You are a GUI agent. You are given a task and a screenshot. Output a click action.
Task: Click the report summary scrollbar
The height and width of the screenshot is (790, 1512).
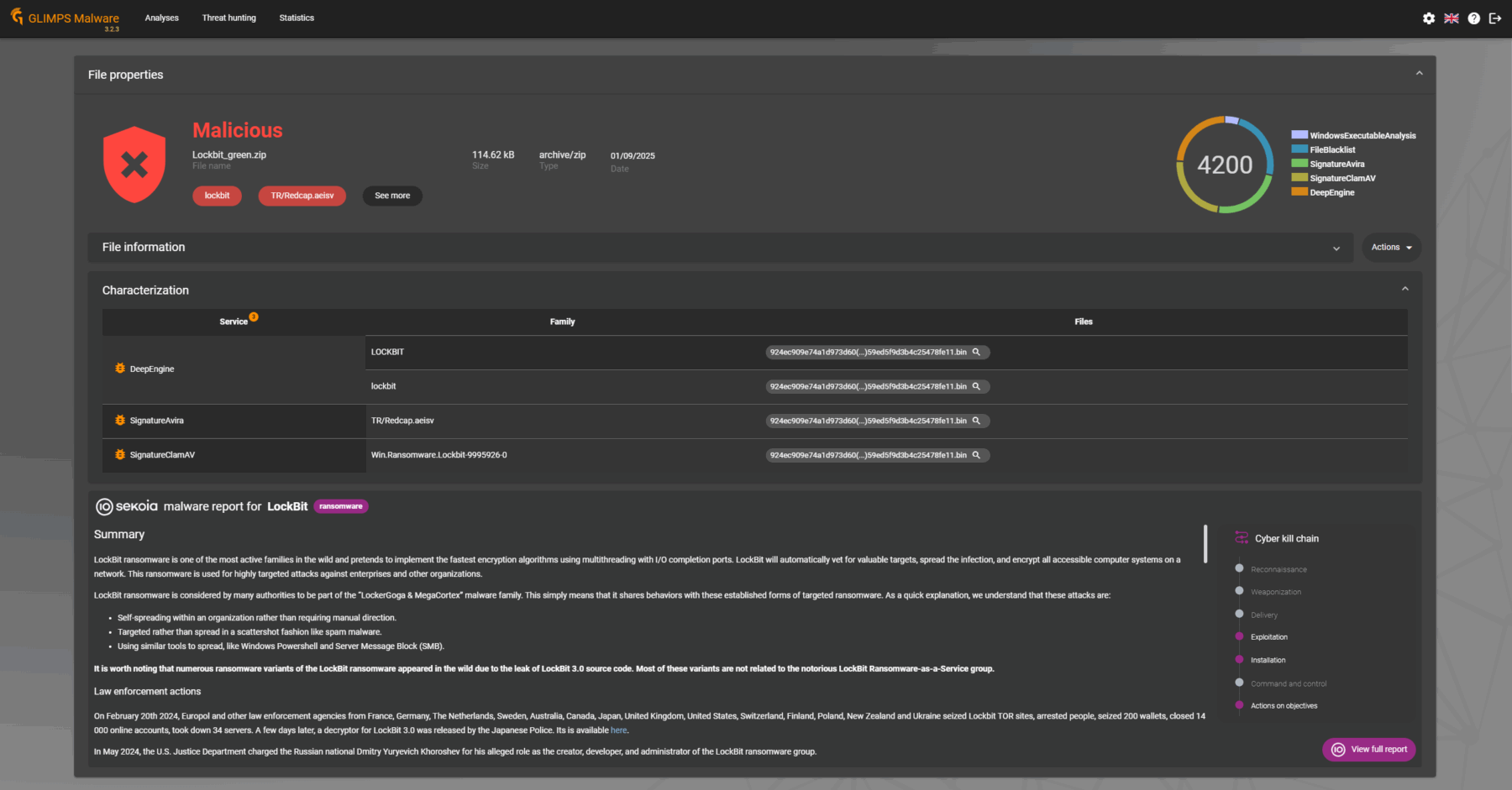pos(1205,544)
